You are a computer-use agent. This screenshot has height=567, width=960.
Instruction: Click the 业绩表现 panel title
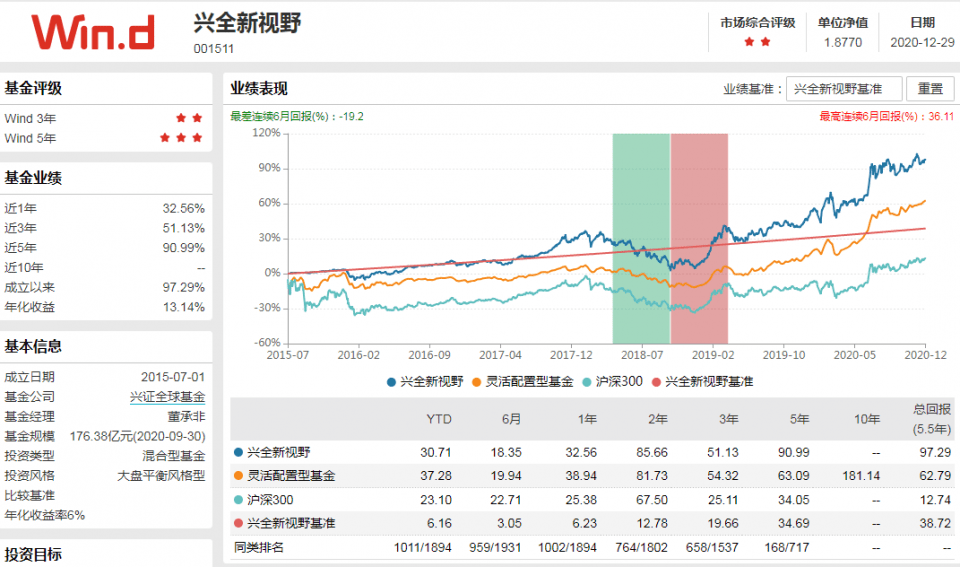(259, 89)
